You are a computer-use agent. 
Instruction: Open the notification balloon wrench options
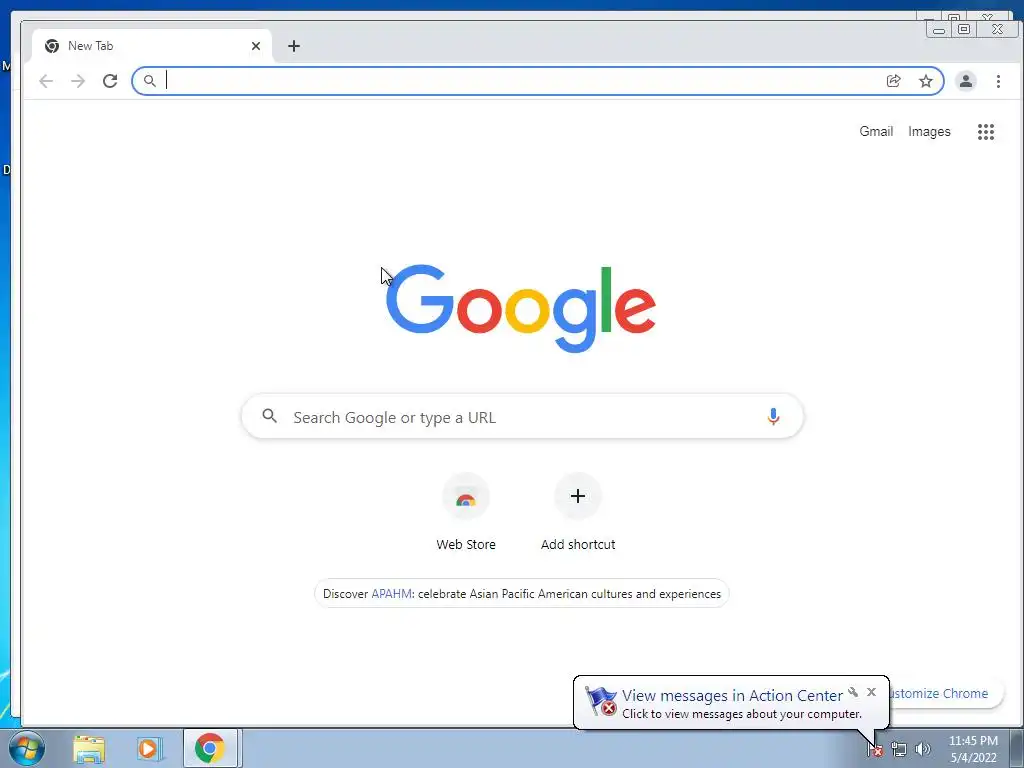pyautogui.click(x=853, y=692)
